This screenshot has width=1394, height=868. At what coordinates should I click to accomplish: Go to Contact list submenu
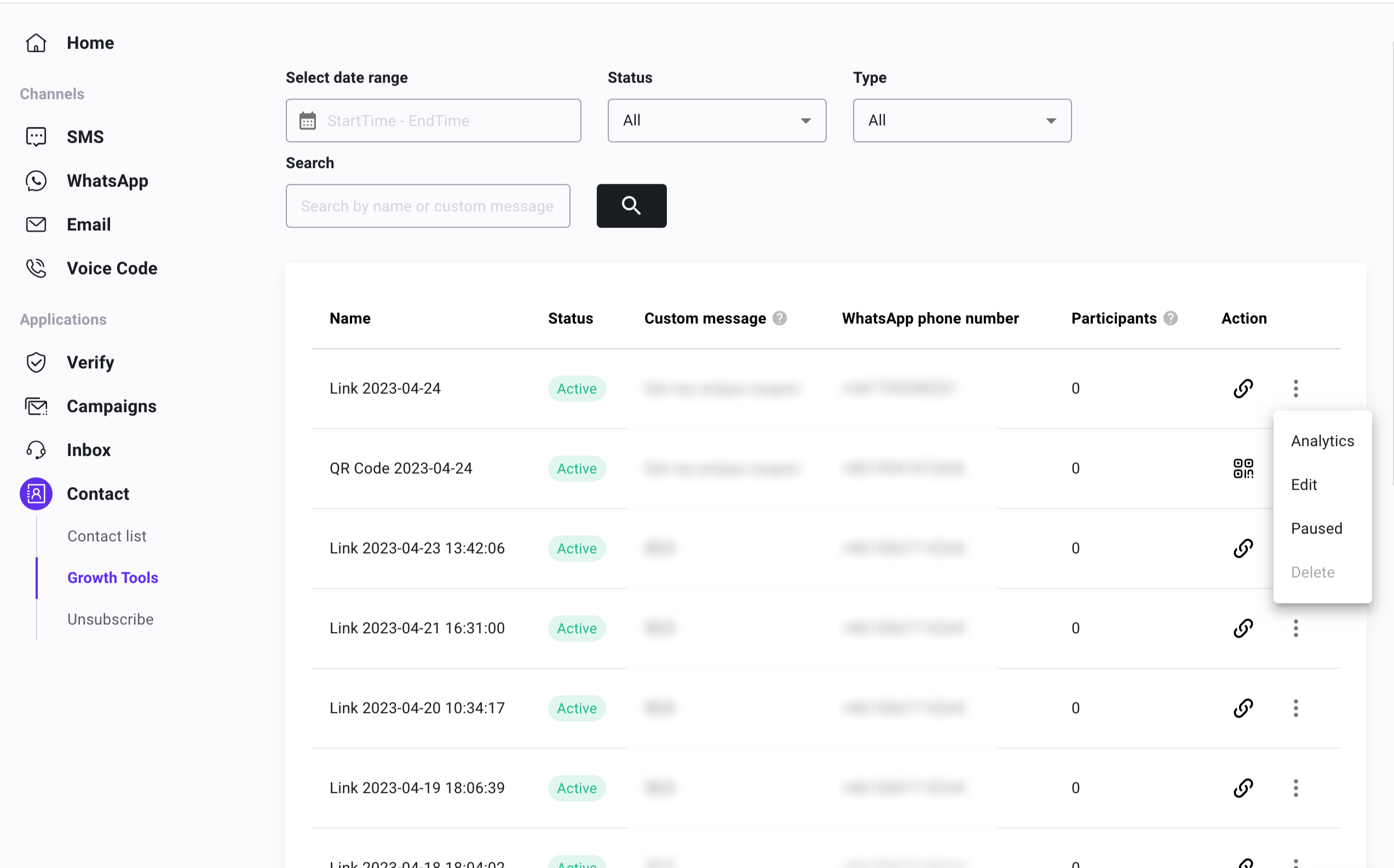[x=107, y=536]
